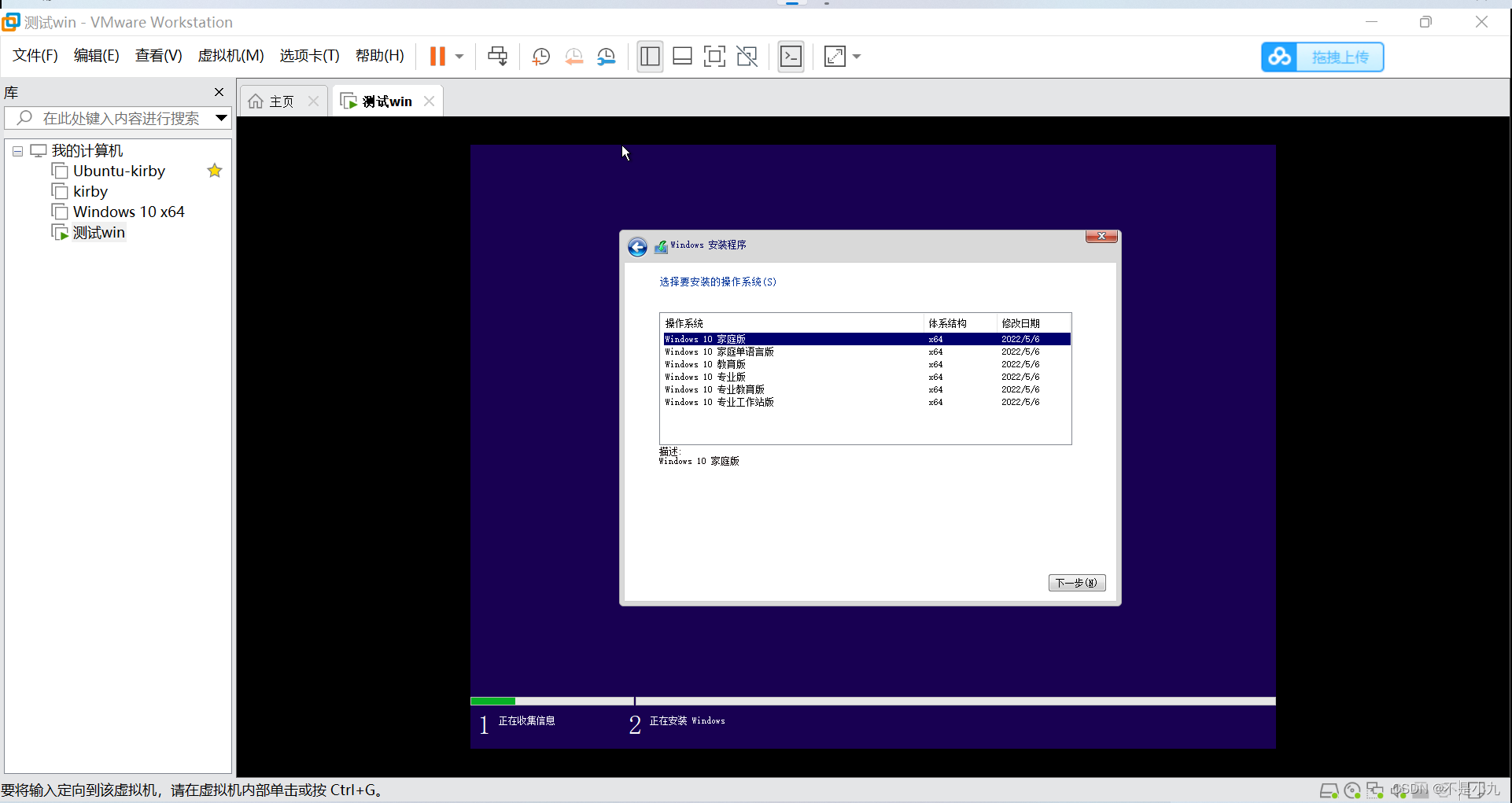This screenshot has height=803, width=1512.
Task: Click the 体系结构 column header
Action: click(x=960, y=323)
